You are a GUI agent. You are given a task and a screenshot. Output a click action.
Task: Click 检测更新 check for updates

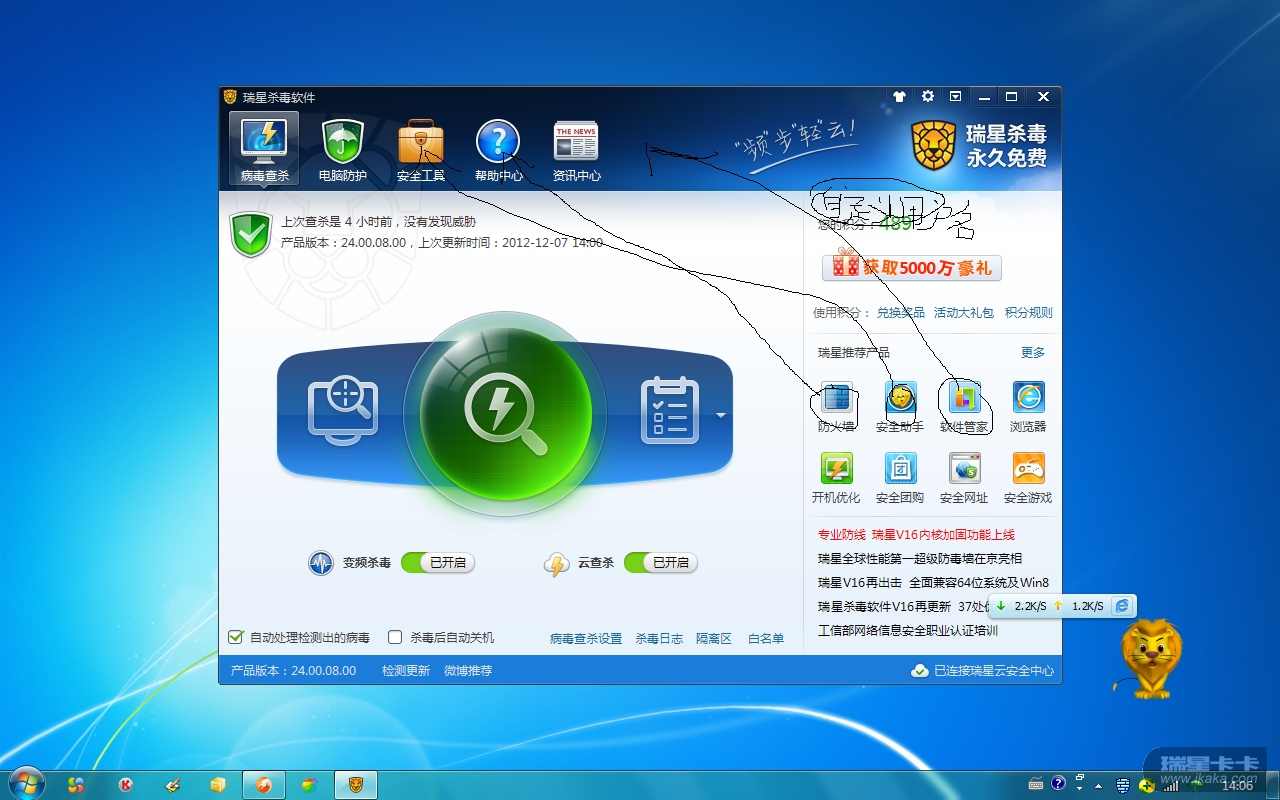coord(406,671)
